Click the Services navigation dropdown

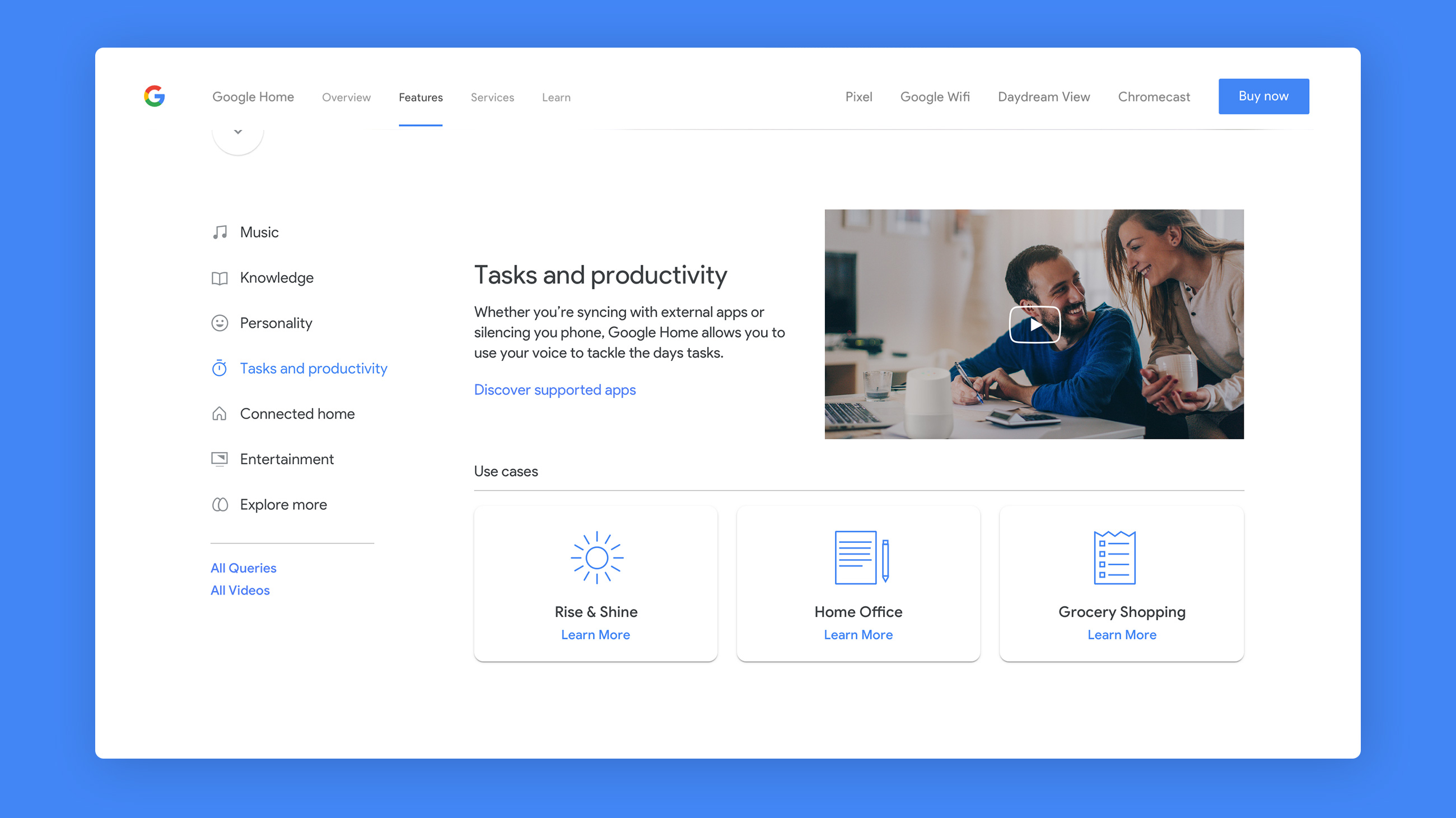pos(493,97)
